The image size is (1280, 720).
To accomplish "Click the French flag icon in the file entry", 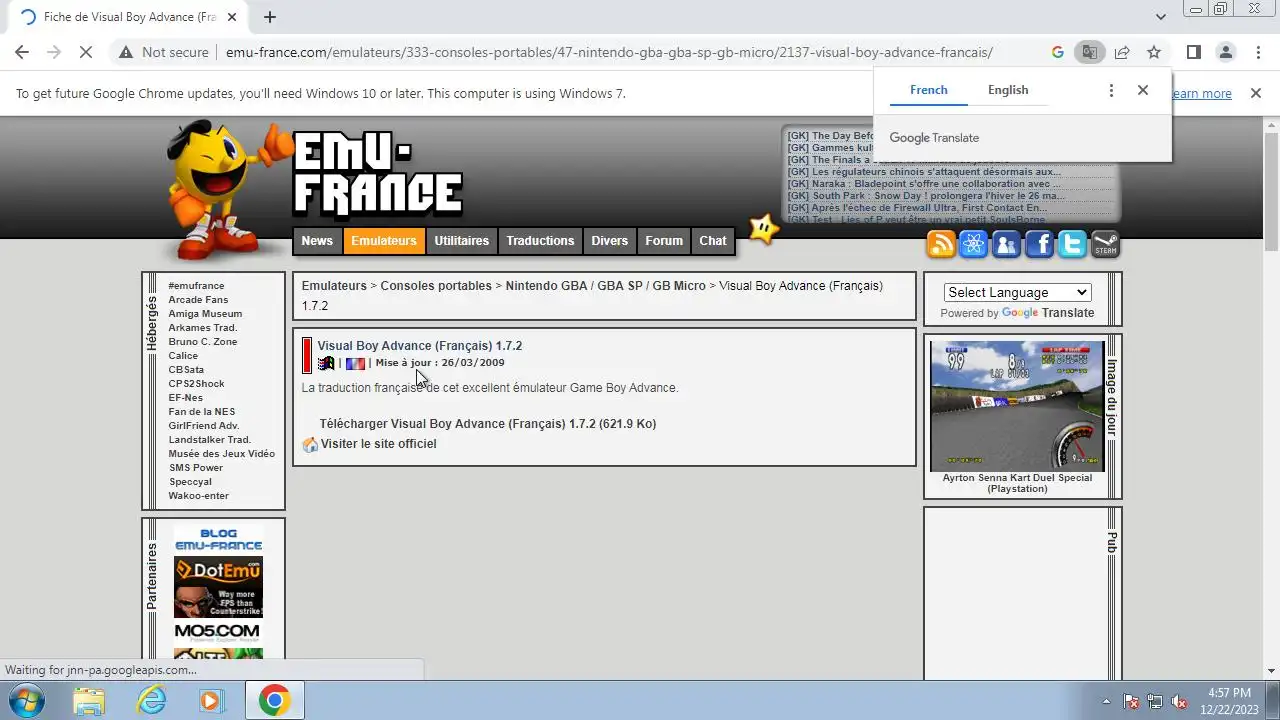I will point(355,364).
